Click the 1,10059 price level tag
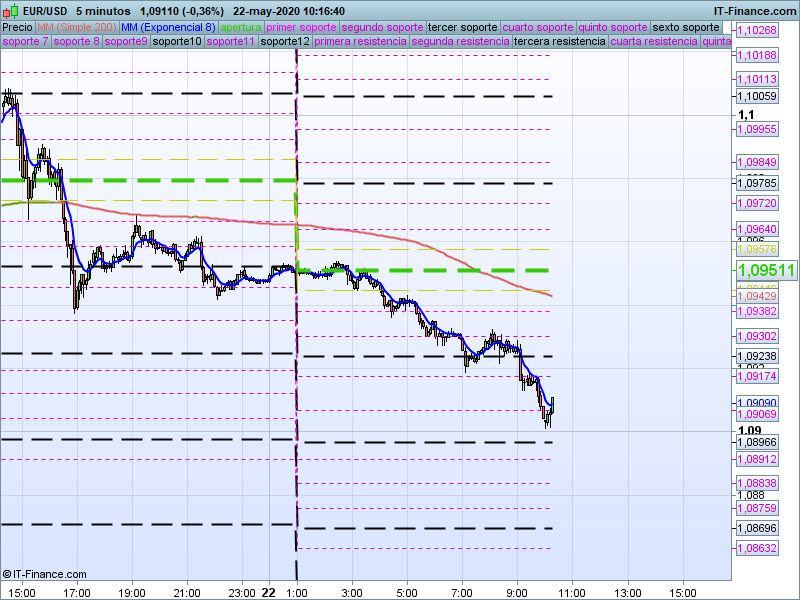Viewport: 800px width, 600px height. (756, 96)
